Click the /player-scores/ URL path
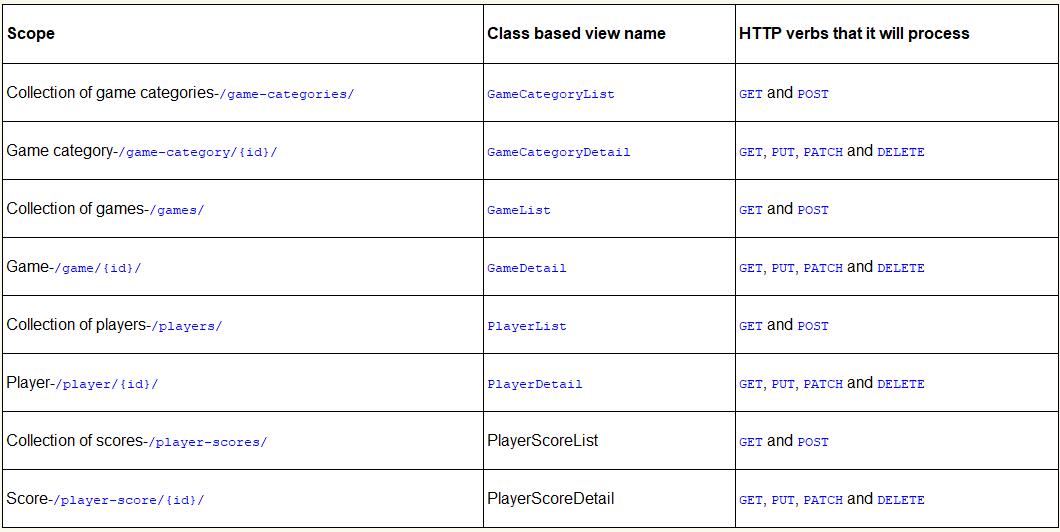The image size is (1060, 532). point(208,442)
